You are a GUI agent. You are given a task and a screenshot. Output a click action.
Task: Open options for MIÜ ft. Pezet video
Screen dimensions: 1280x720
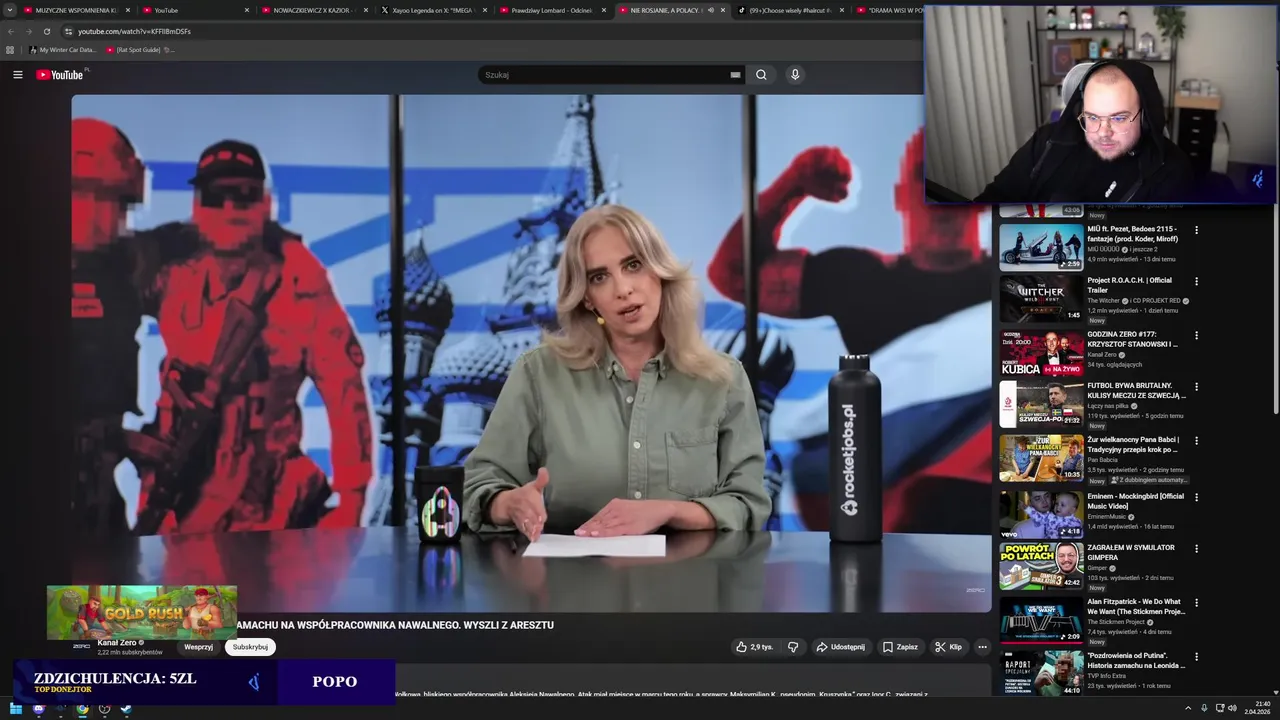[1196, 230]
